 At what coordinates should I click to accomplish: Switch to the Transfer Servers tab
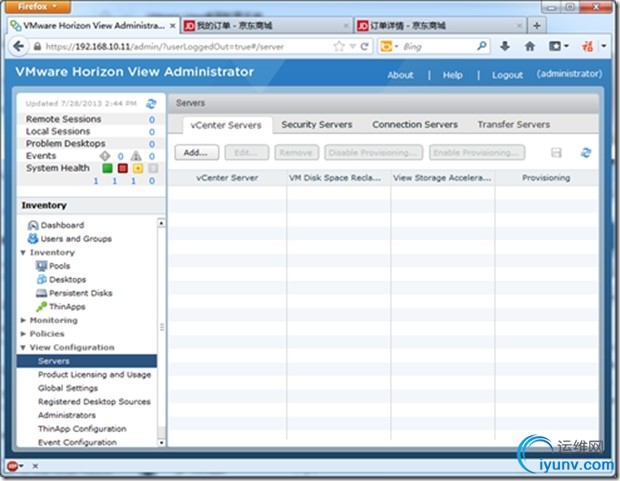click(514, 124)
